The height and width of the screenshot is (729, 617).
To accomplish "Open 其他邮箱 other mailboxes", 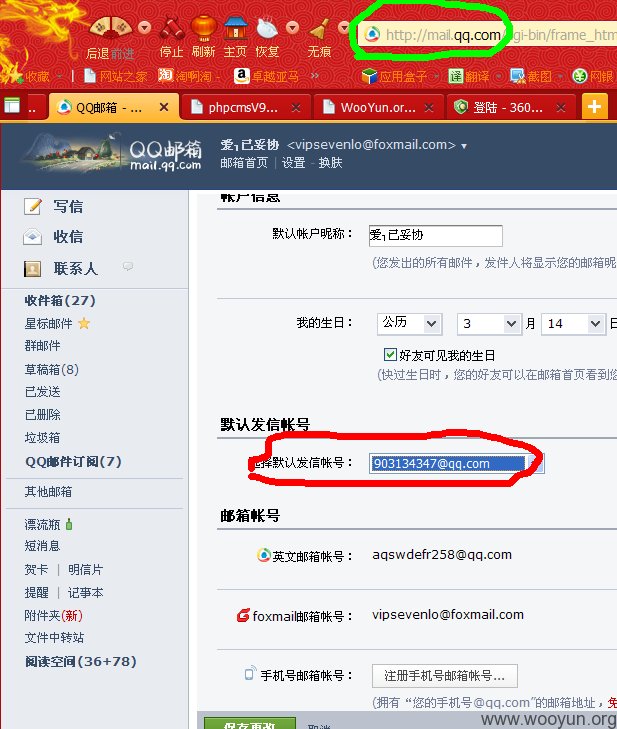I will click(x=48, y=492).
